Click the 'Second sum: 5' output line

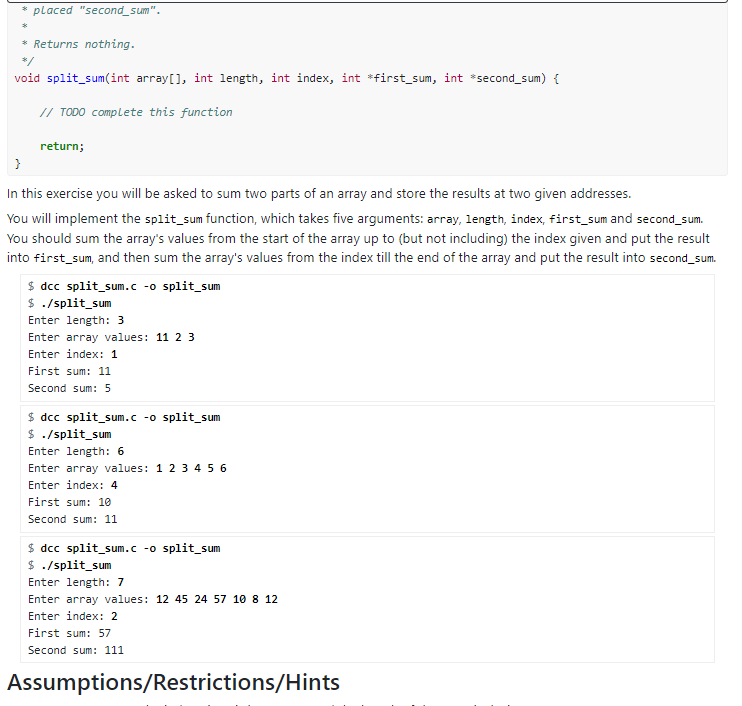(69, 388)
